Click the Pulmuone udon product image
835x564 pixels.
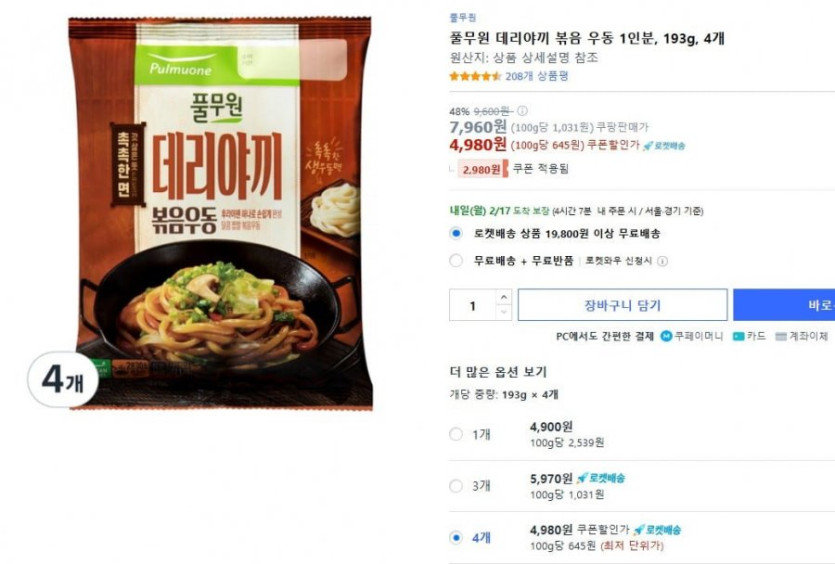(220, 214)
